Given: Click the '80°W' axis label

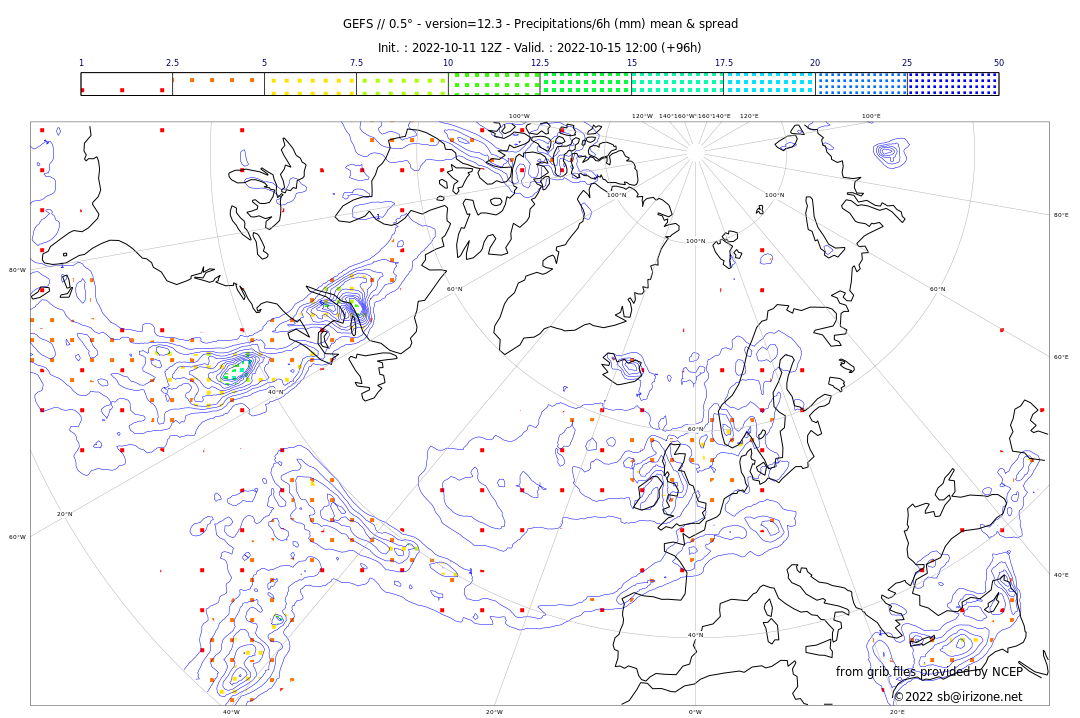Looking at the screenshot, I should [x=17, y=270].
